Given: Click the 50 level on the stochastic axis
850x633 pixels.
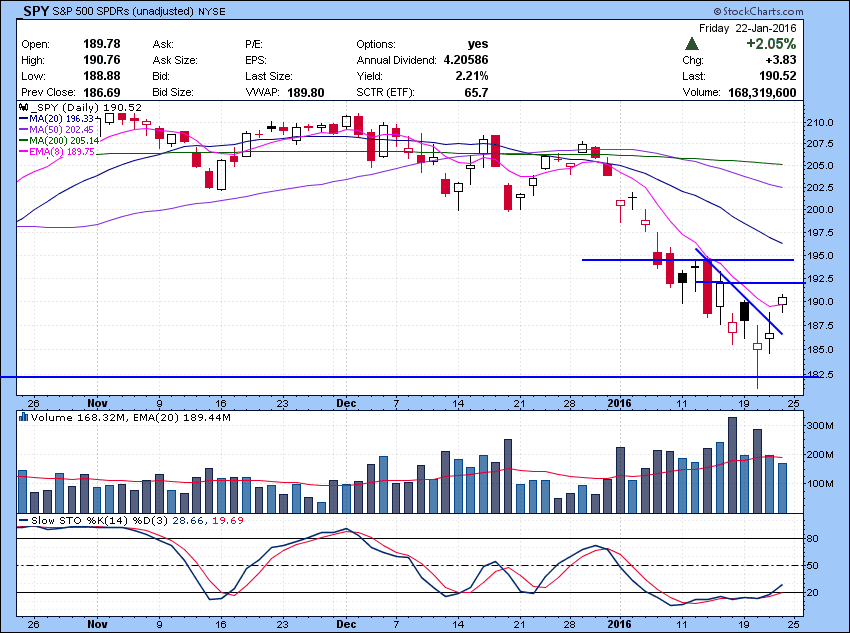Looking at the screenshot, I should [813, 565].
